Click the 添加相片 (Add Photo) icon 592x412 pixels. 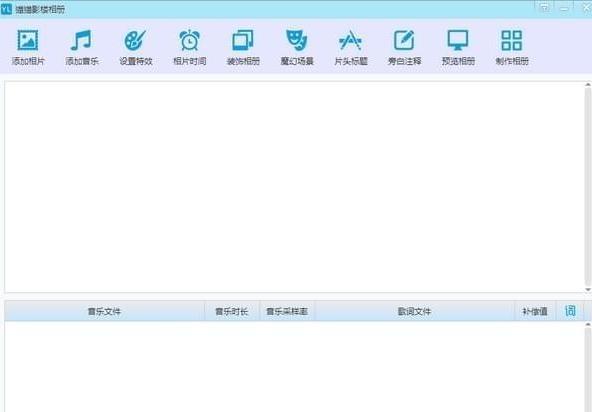click(x=28, y=40)
